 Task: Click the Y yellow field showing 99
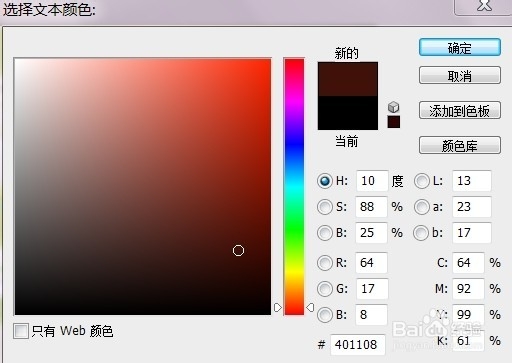pos(468,315)
